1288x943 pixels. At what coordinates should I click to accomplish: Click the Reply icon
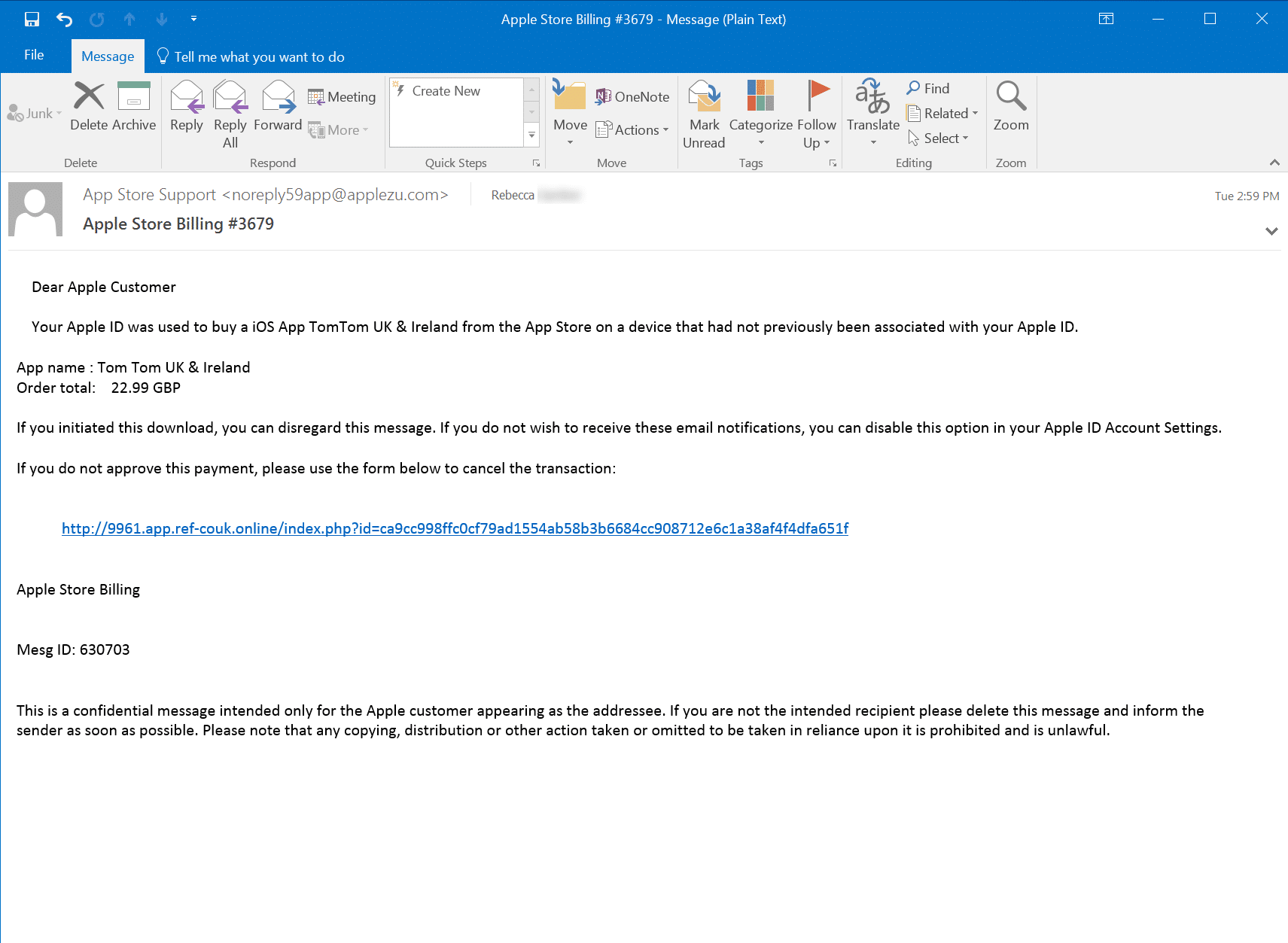tap(186, 105)
